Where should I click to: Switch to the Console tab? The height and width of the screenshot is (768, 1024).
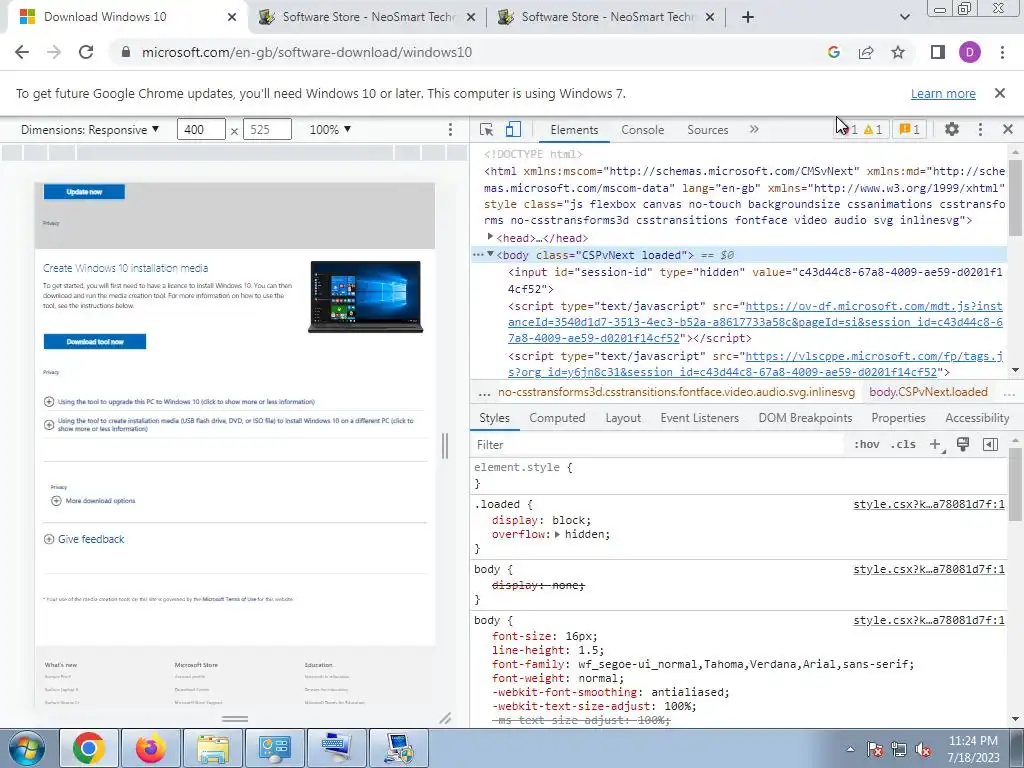click(643, 129)
